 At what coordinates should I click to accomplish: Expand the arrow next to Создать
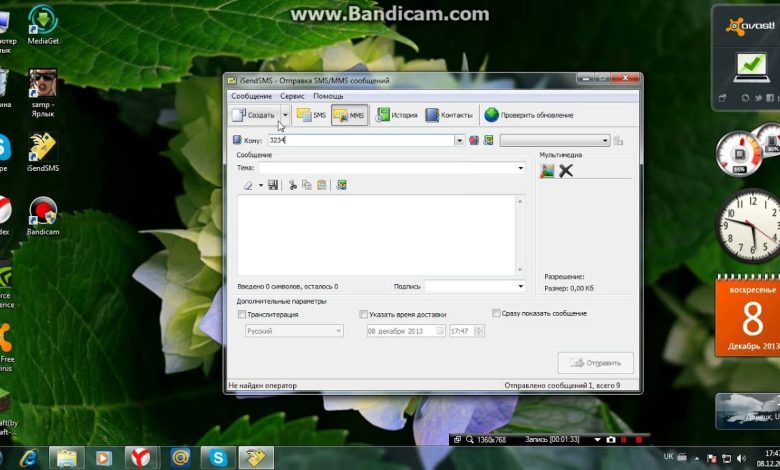285,115
